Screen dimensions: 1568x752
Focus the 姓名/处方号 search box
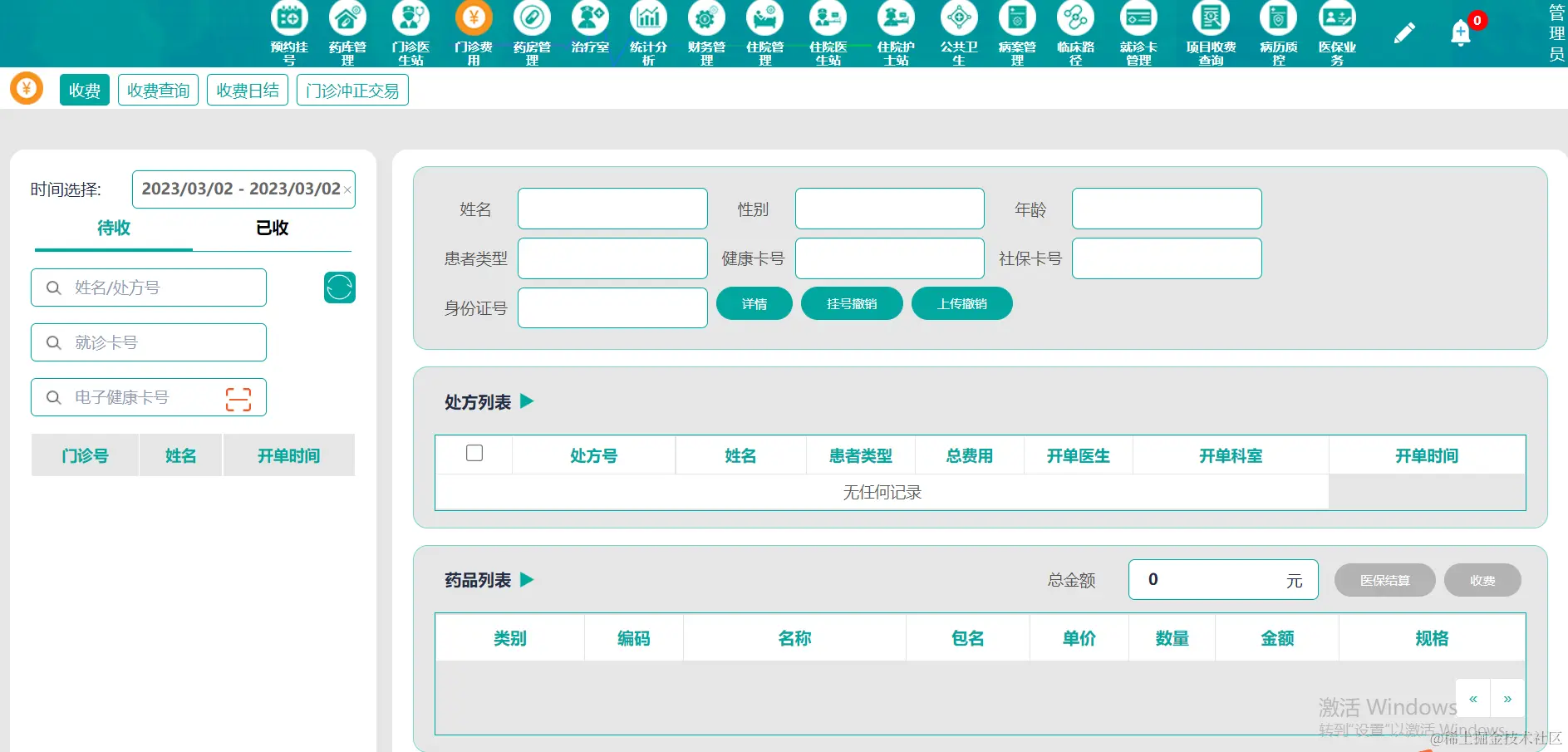[x=149, y=288]
